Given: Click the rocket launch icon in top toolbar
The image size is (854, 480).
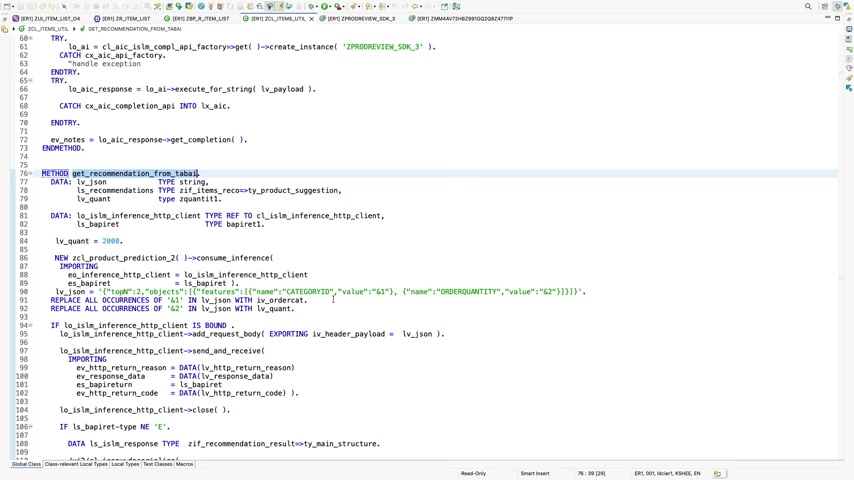Looking at the screenshot, I should click(x=354, y=7).
